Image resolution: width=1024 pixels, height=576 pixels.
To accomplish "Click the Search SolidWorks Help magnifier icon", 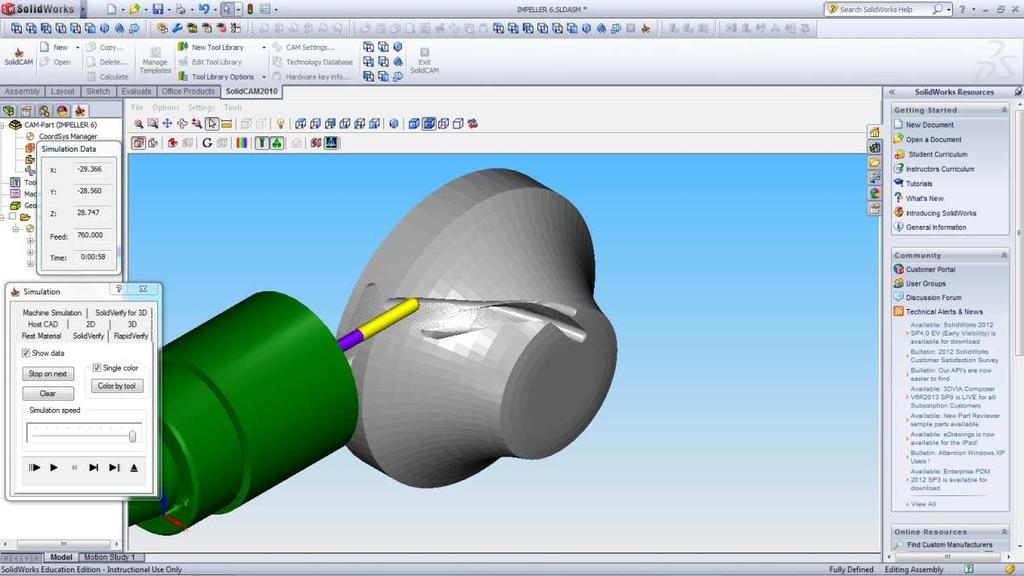I will click(x=938, y=9).
